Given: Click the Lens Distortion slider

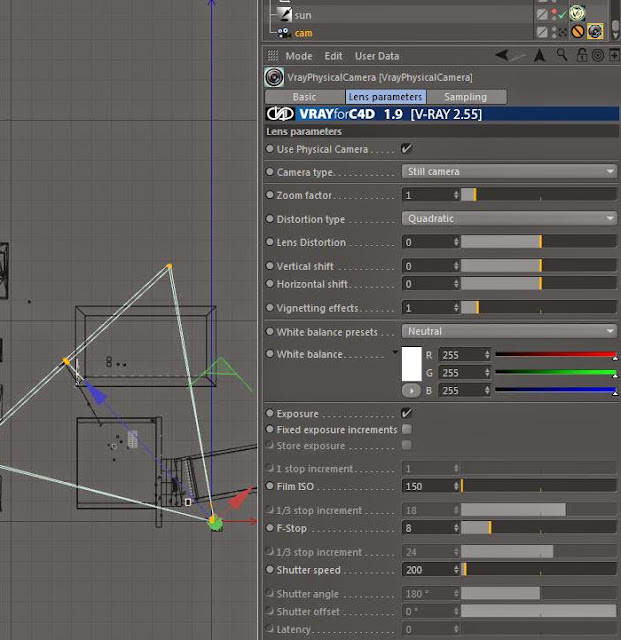Looking at the screenshot, I should 539,242.
